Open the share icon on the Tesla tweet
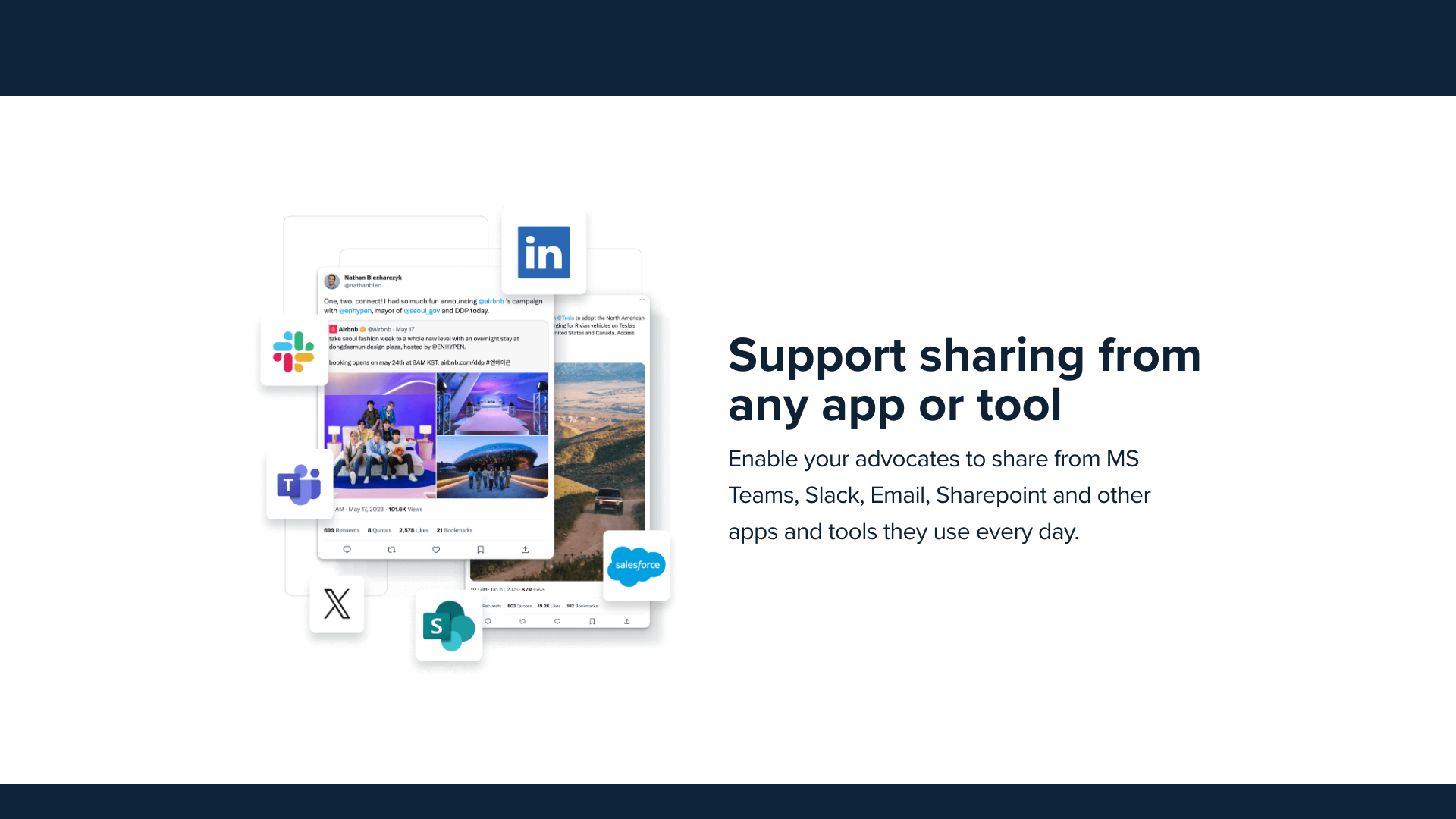 [627, 620]
